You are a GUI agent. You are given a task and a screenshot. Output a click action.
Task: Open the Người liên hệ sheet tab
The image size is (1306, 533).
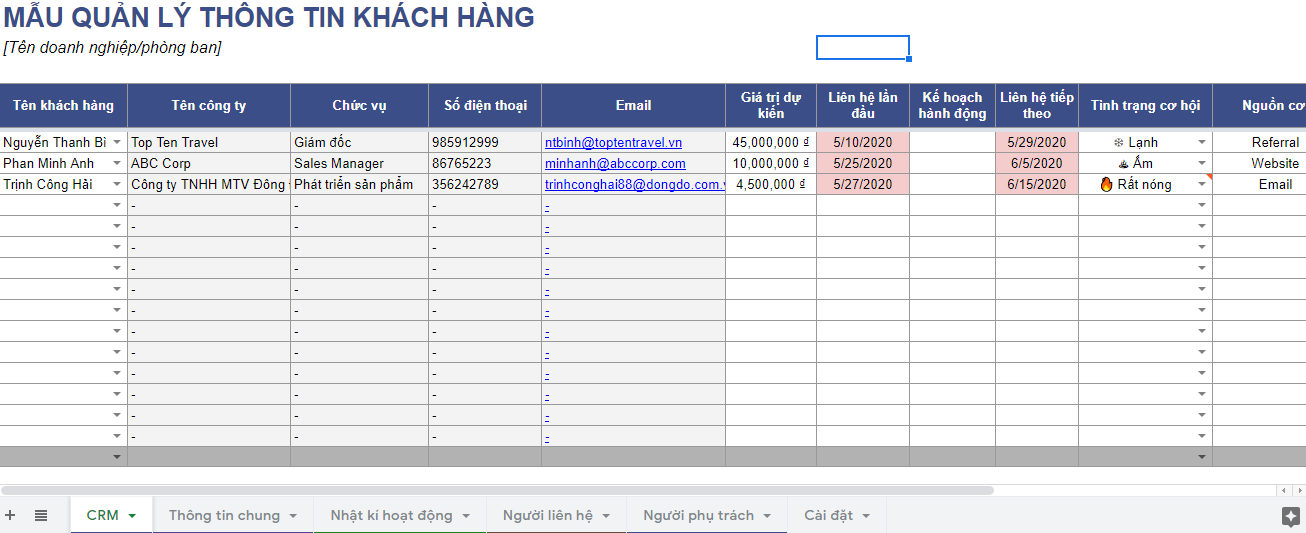(x=547, y=515)
